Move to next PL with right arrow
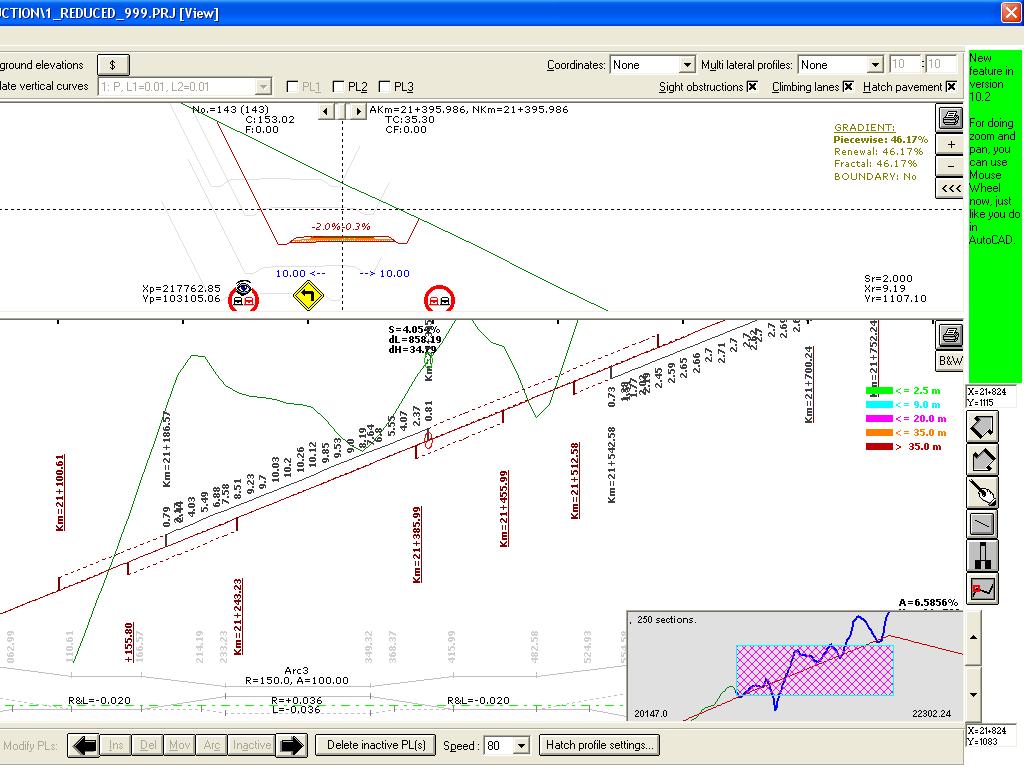 pos(291,745)
